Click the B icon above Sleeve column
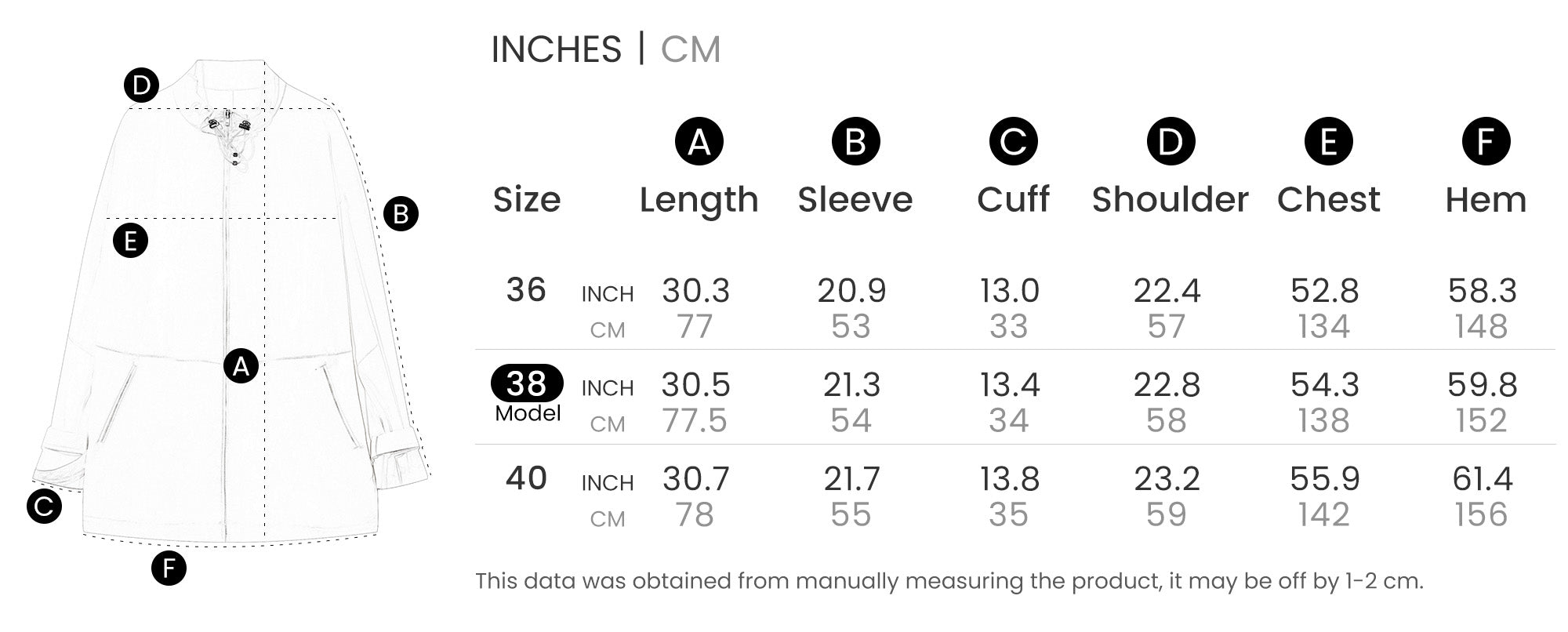 pos(855,142)
